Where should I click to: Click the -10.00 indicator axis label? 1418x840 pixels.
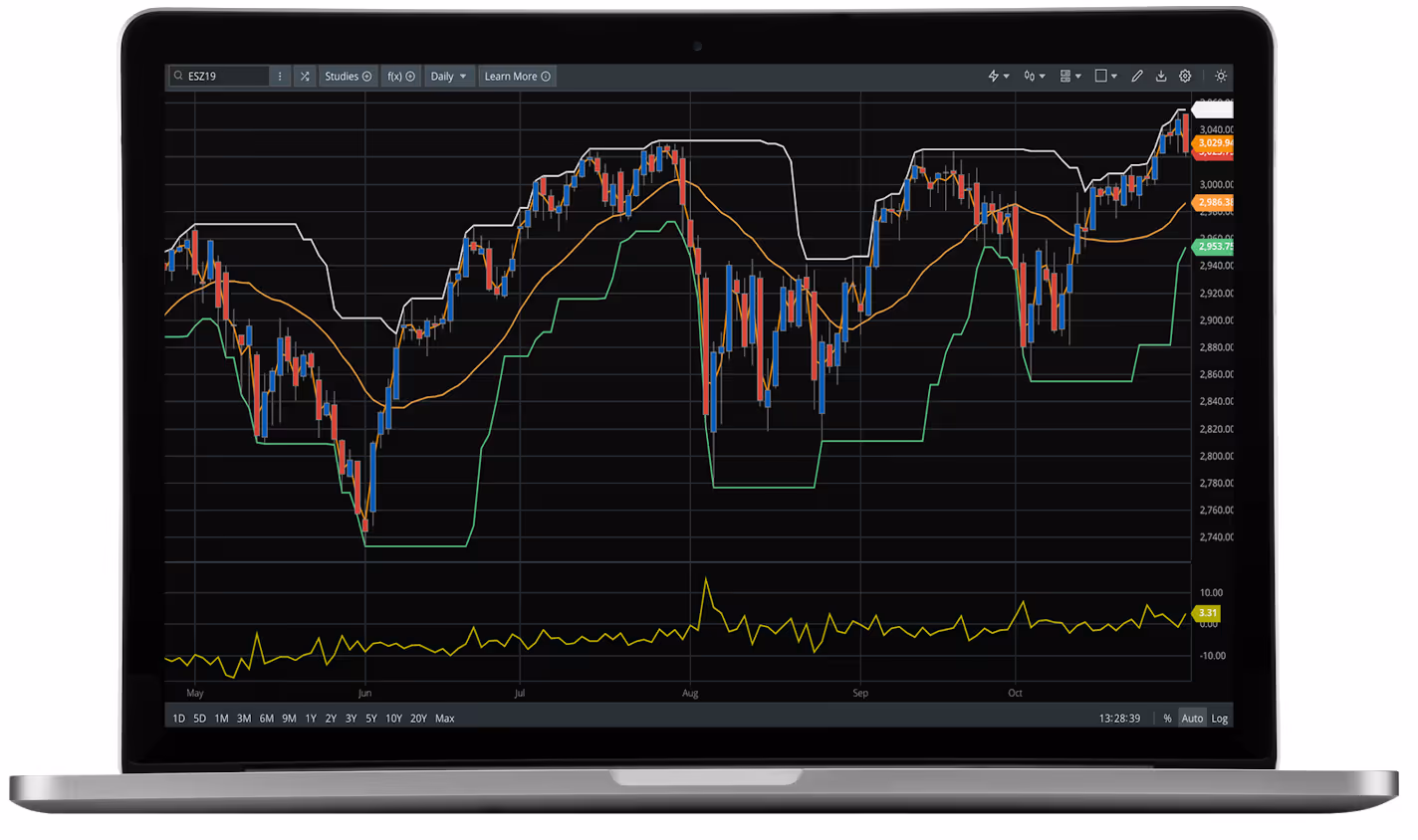(1212, 656)
